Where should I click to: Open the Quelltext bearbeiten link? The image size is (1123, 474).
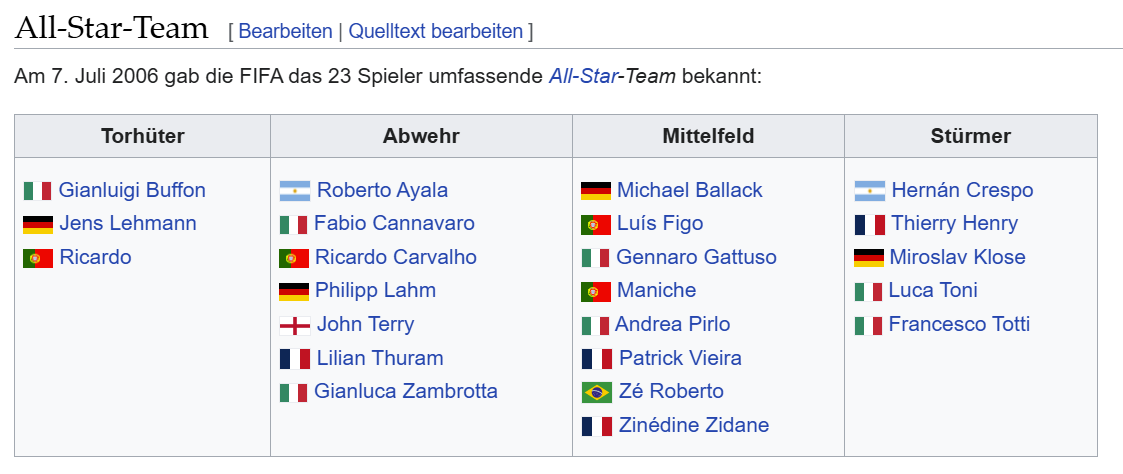pyautogui.click(x=435, y=32)
